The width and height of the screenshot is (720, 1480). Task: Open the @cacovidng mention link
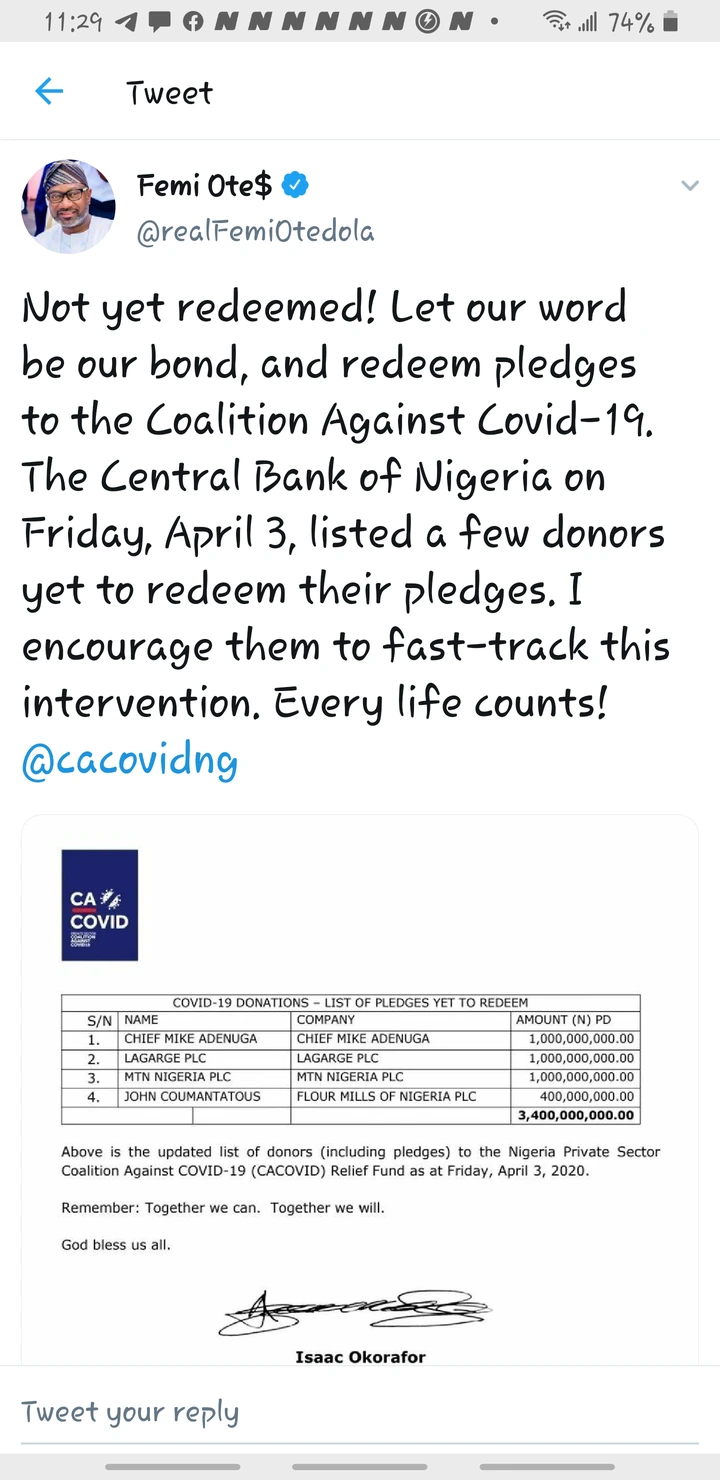coord(130,762)
